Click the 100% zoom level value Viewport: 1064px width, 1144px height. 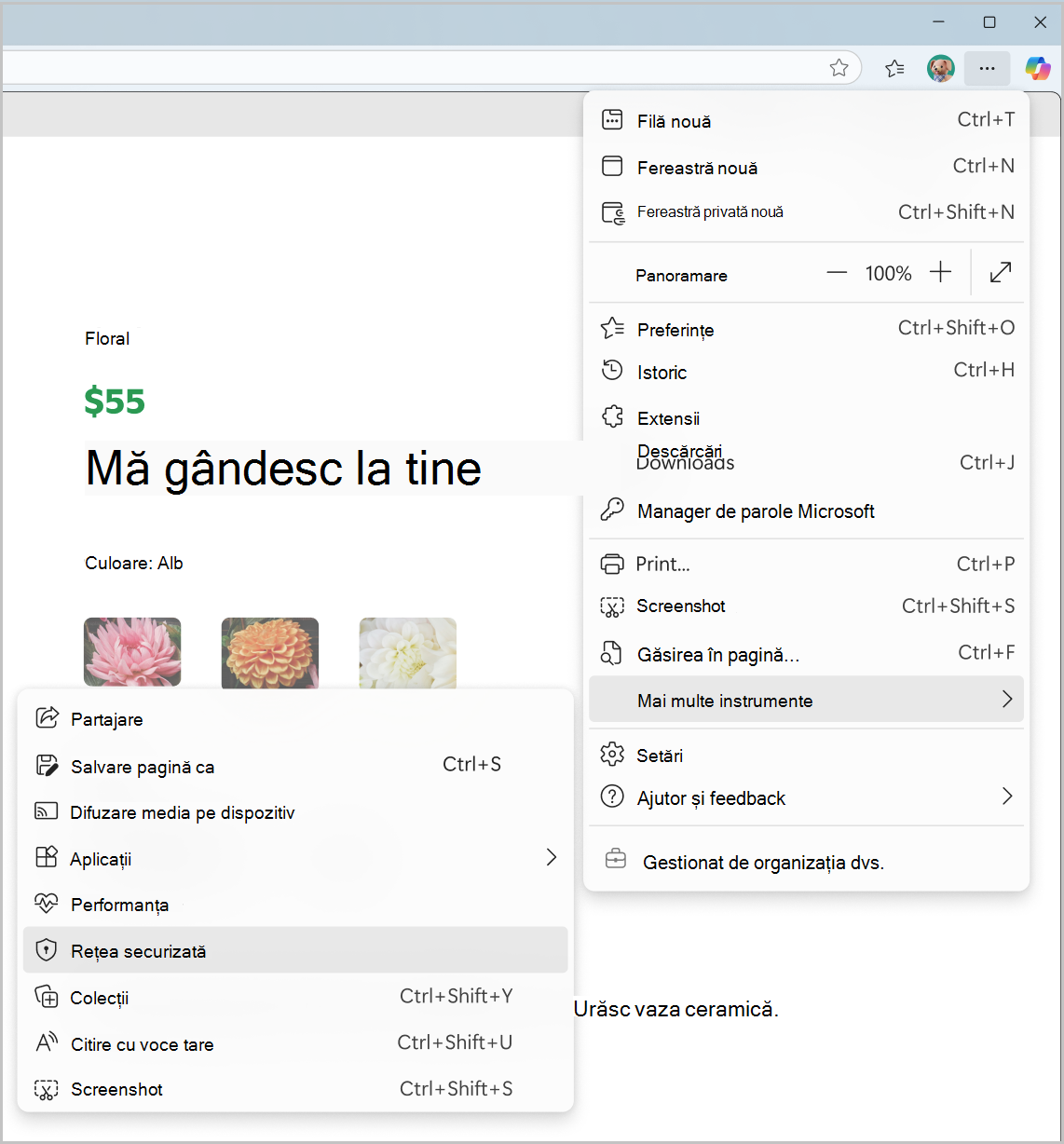(888, 273)
